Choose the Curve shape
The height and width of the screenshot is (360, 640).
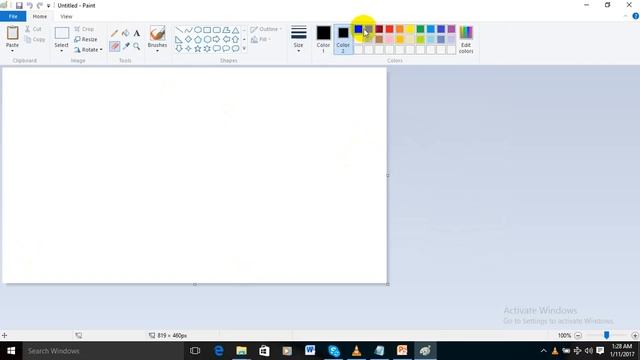[188, 30]
